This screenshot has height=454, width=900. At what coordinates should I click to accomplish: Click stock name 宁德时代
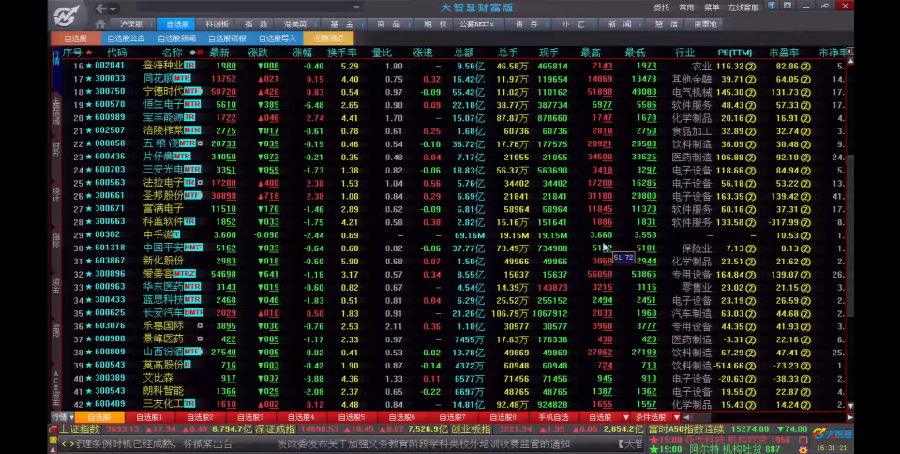pos(163,92)
